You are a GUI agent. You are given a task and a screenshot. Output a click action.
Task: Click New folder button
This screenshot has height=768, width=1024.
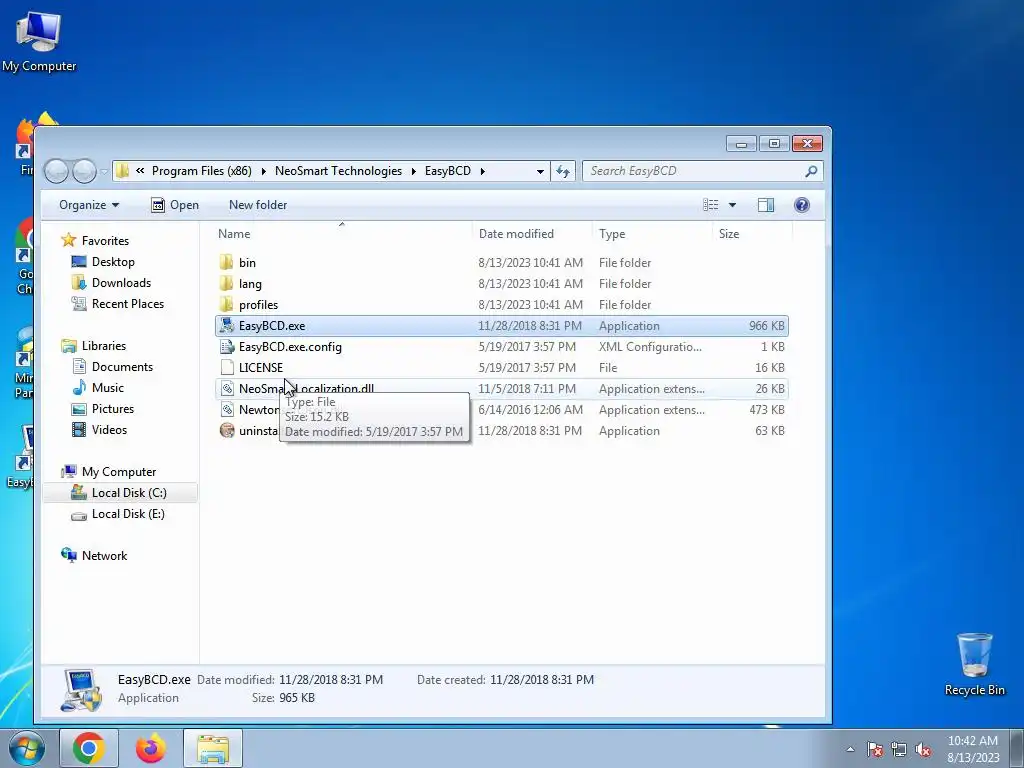click(x=258, y=205)
